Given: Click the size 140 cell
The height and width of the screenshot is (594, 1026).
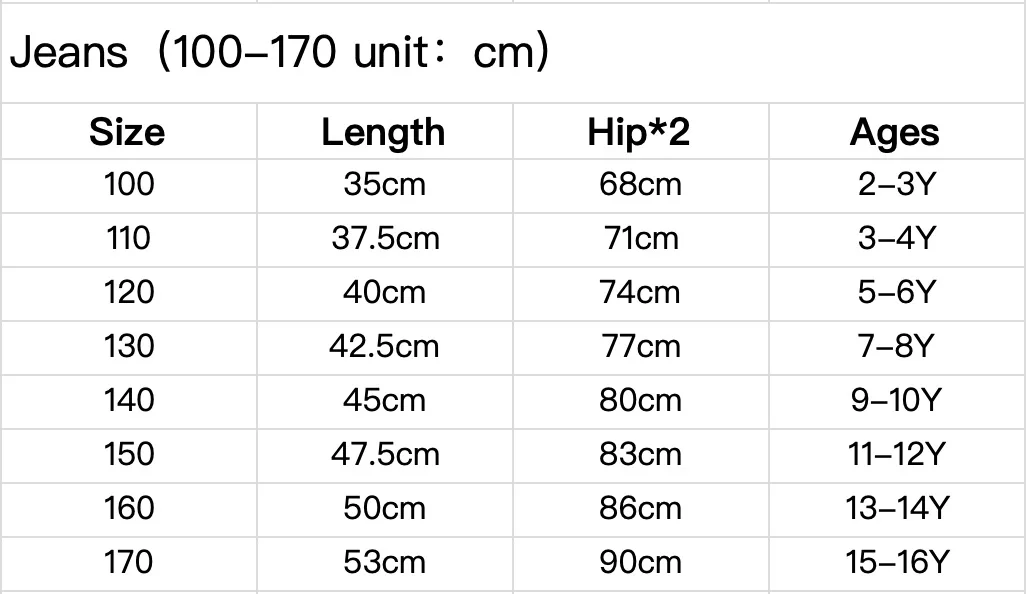Looking at the screenshot, I should (129, 400).
